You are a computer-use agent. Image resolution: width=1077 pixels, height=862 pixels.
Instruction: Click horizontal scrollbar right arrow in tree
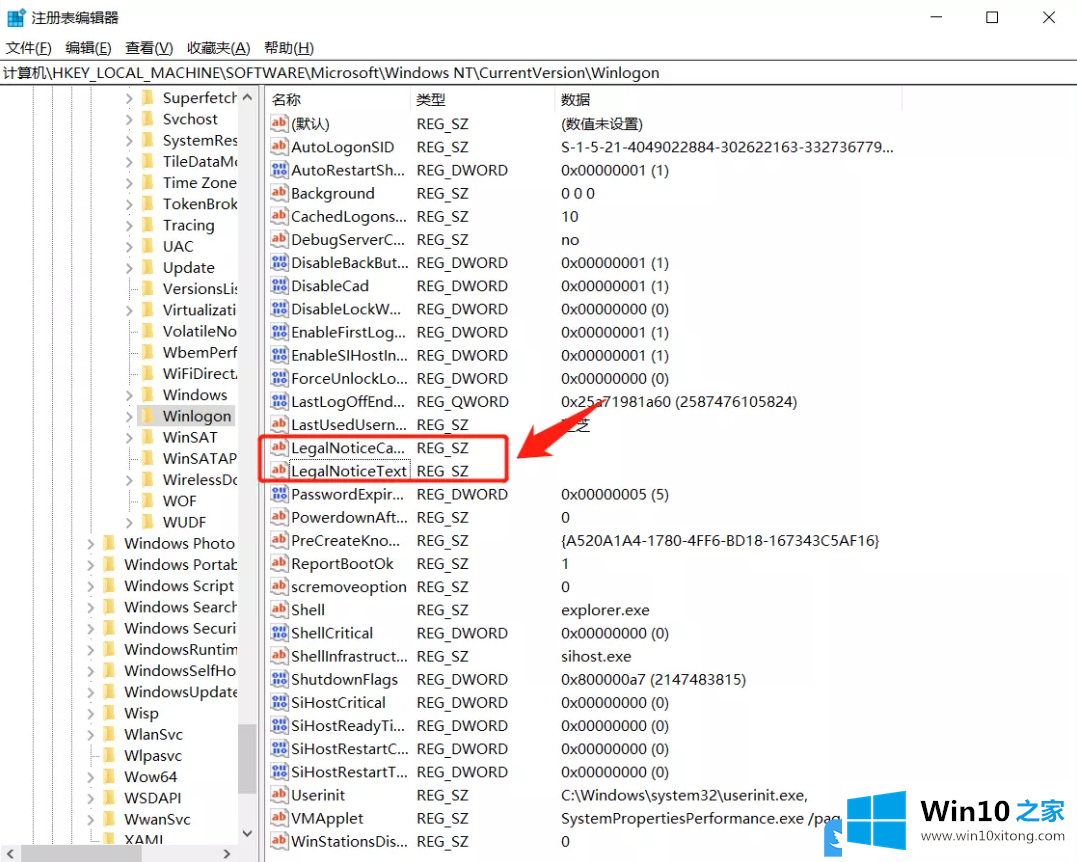pos(227,853)
